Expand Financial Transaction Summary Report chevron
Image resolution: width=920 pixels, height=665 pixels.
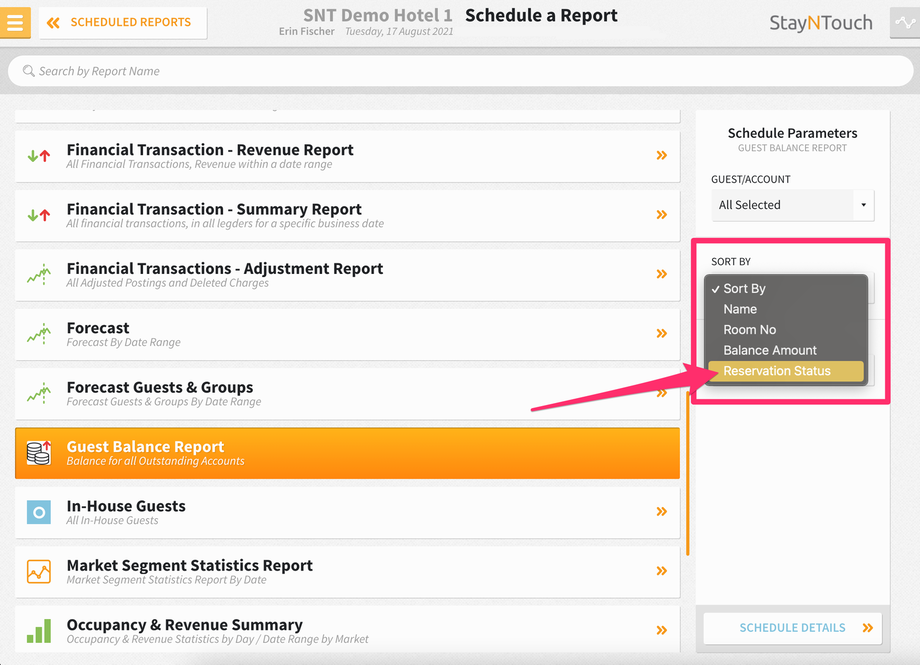662,214
